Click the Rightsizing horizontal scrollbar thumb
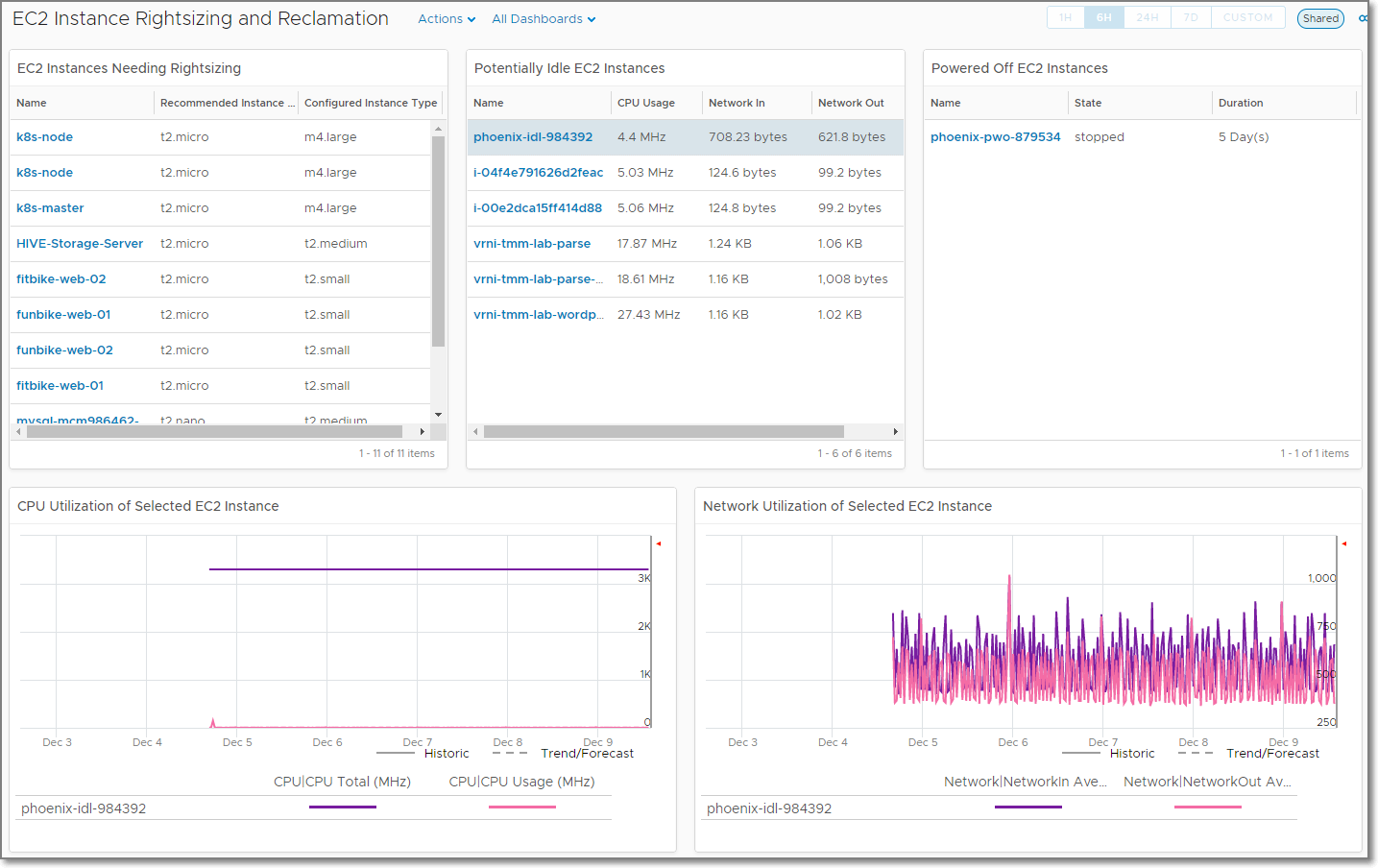1378x868 pixels. point(214,432)
